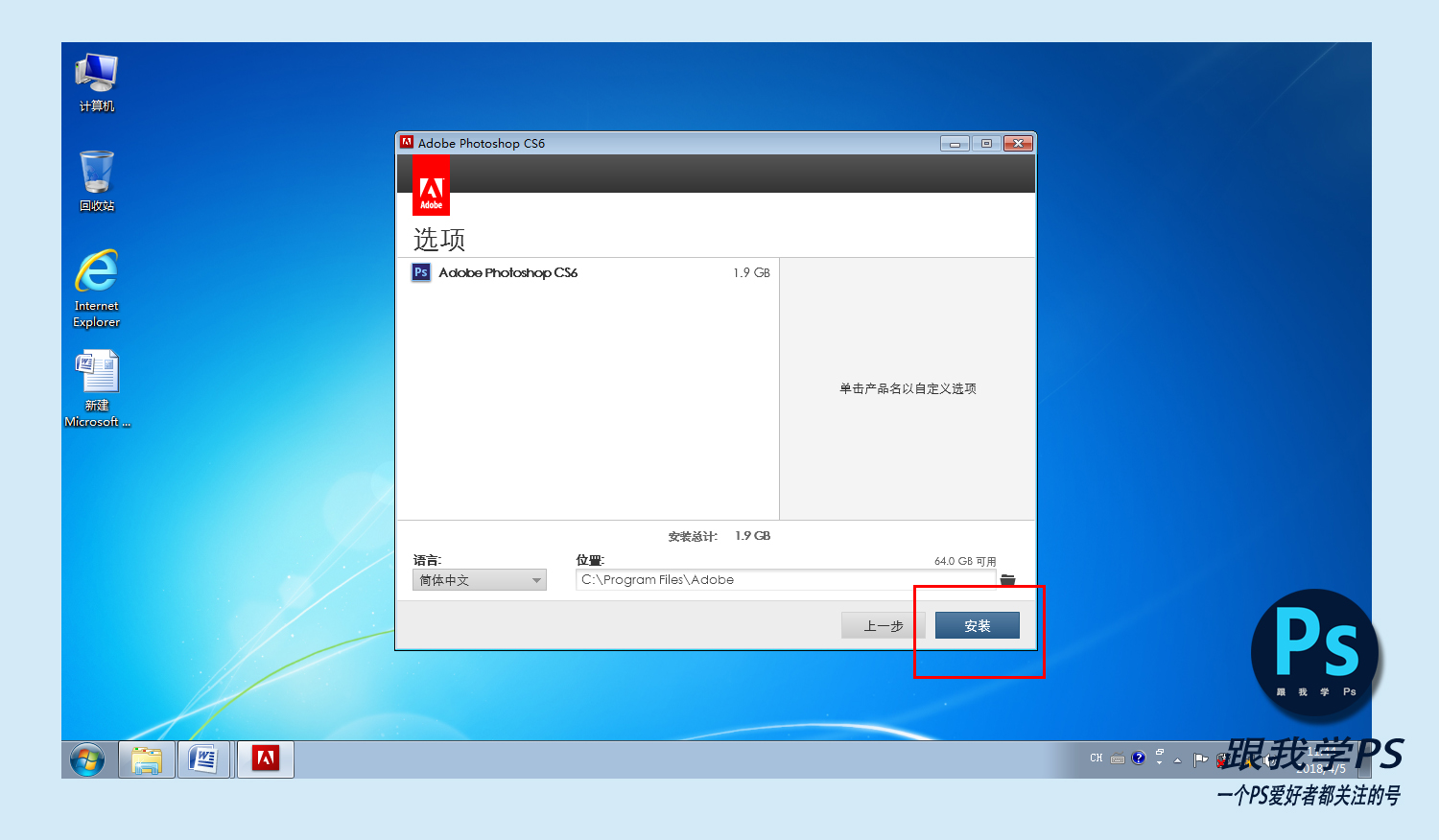Click the language bar restore icon
Viewport: 1439px width, 840px height.
[1160, 752]
